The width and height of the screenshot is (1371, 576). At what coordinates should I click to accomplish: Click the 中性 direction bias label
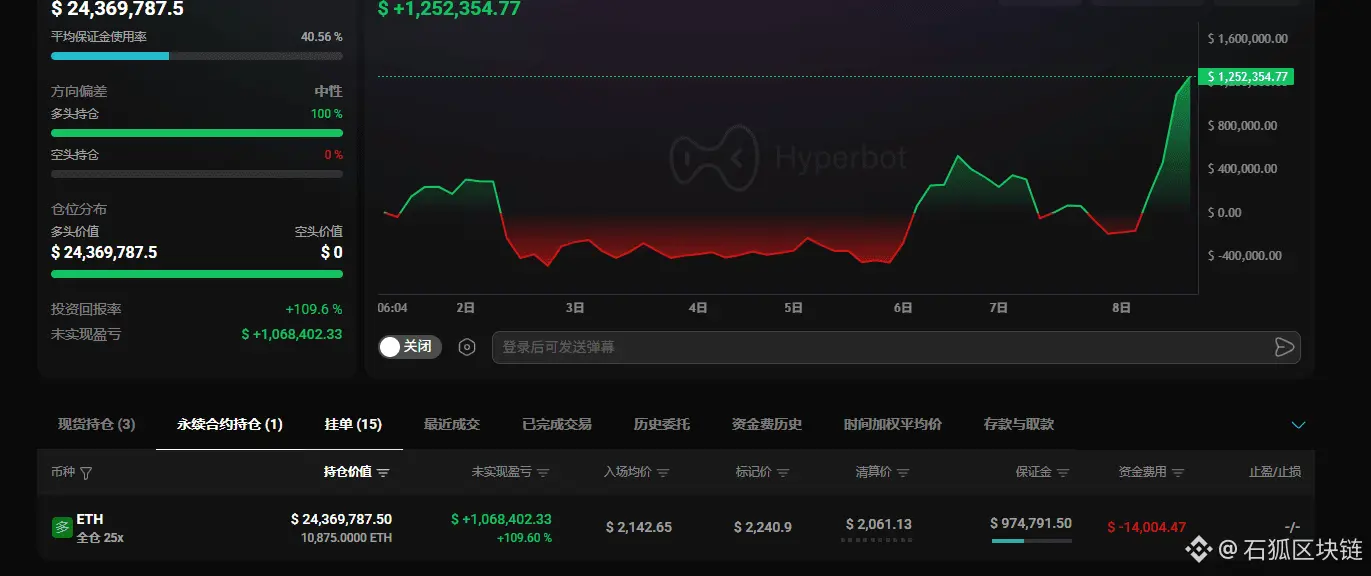click(328, 91)
